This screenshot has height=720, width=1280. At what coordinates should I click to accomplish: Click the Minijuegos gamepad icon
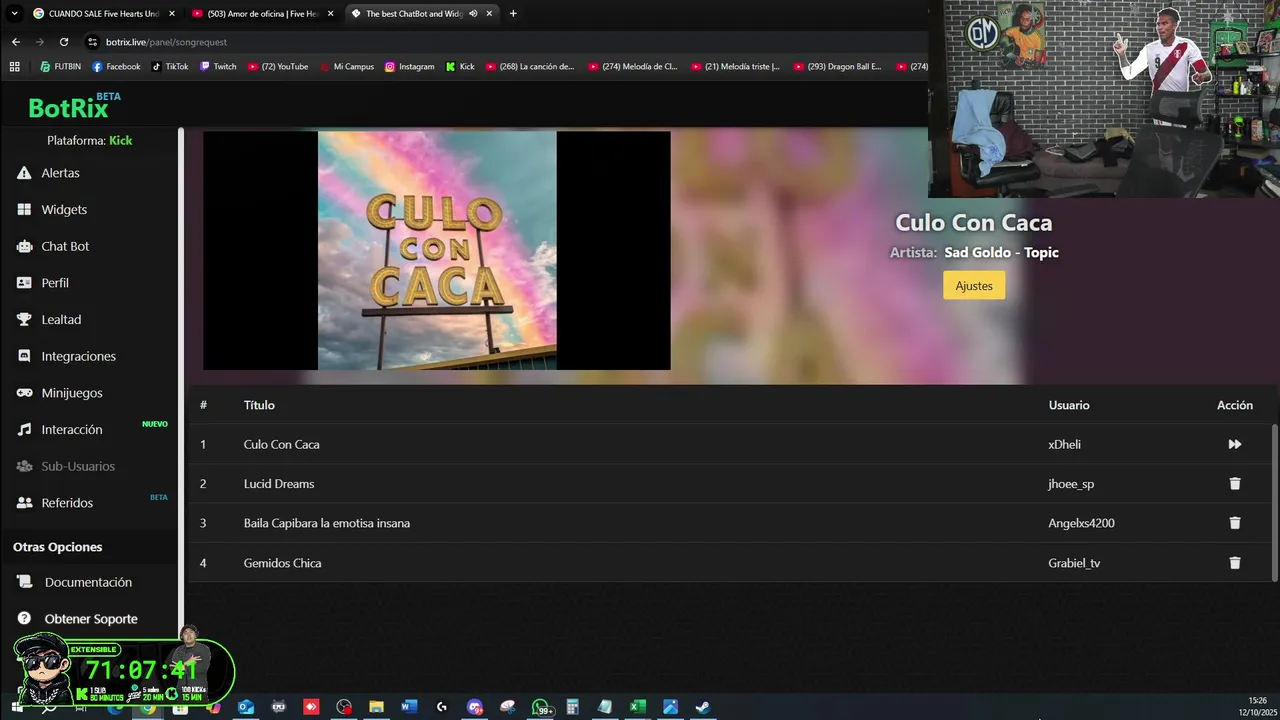pos(24,393)
